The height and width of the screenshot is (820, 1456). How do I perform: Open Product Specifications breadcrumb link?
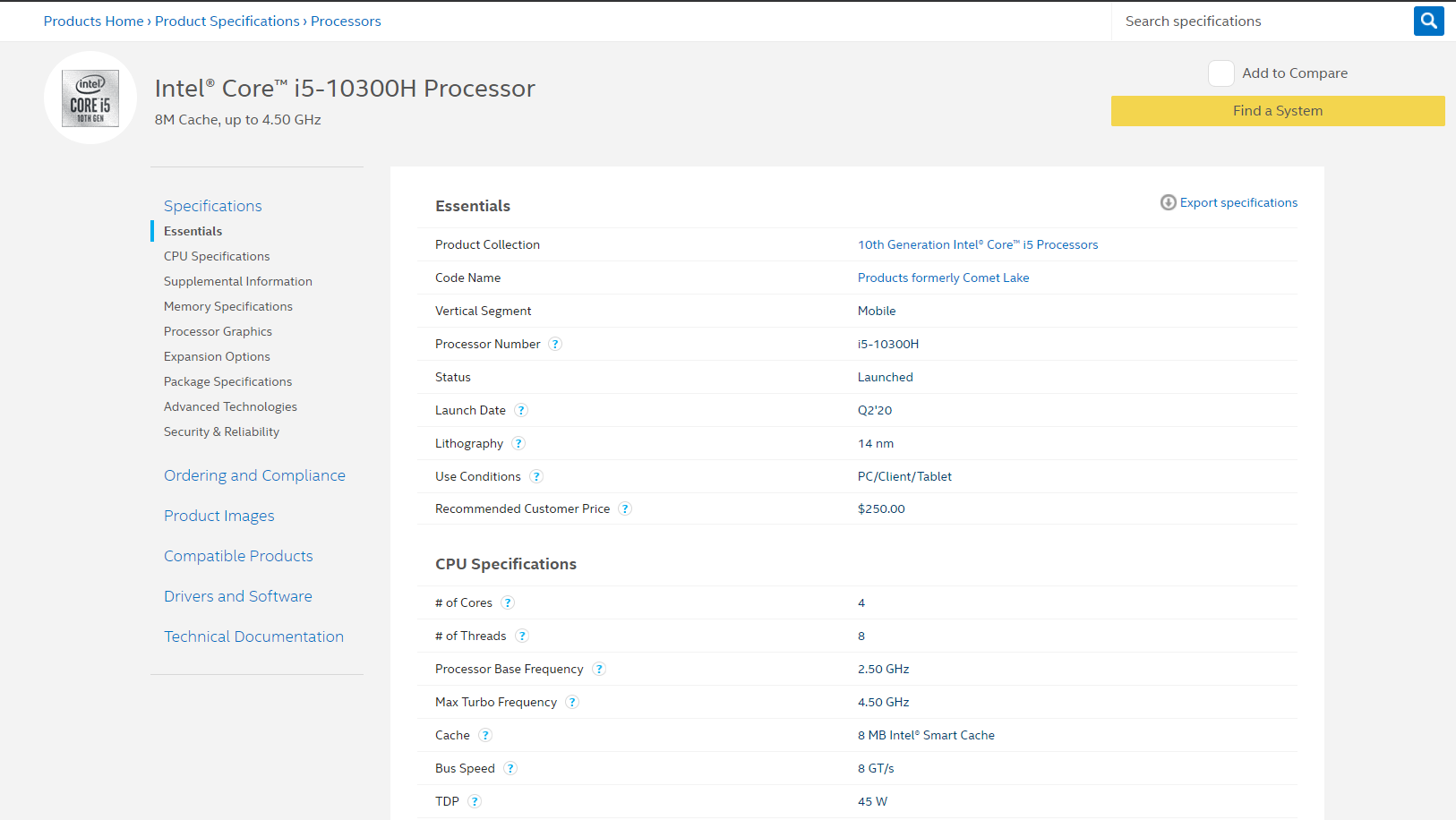(227, 21)
